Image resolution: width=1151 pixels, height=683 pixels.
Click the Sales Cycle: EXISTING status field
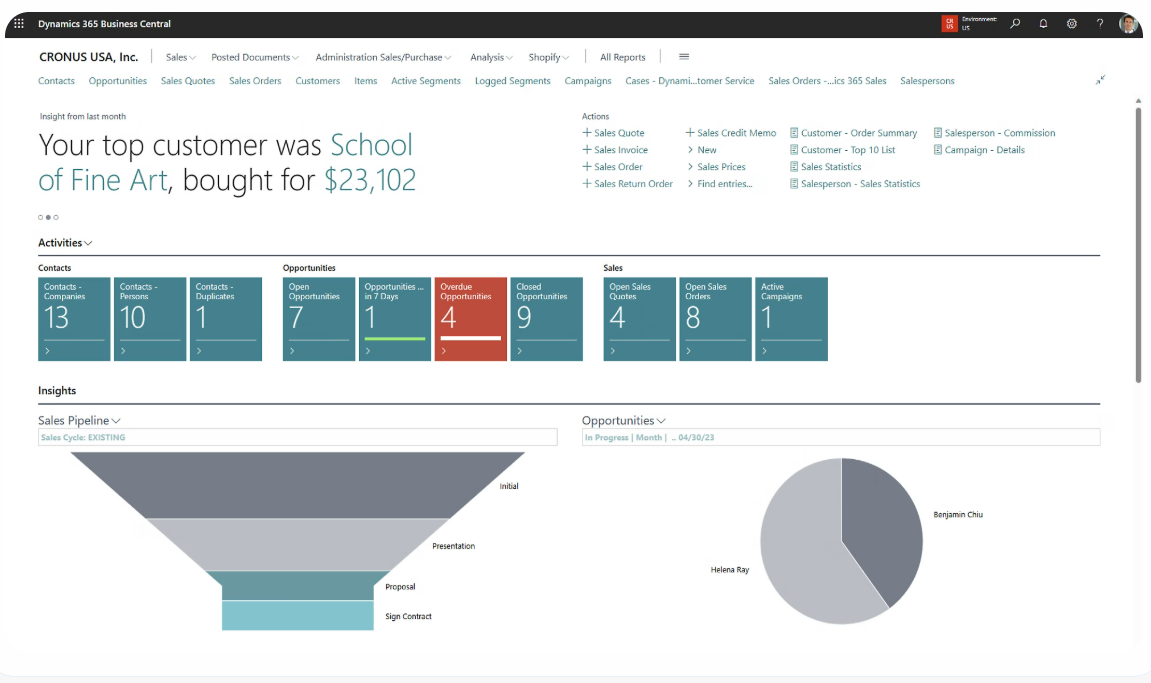pos(297,437)
